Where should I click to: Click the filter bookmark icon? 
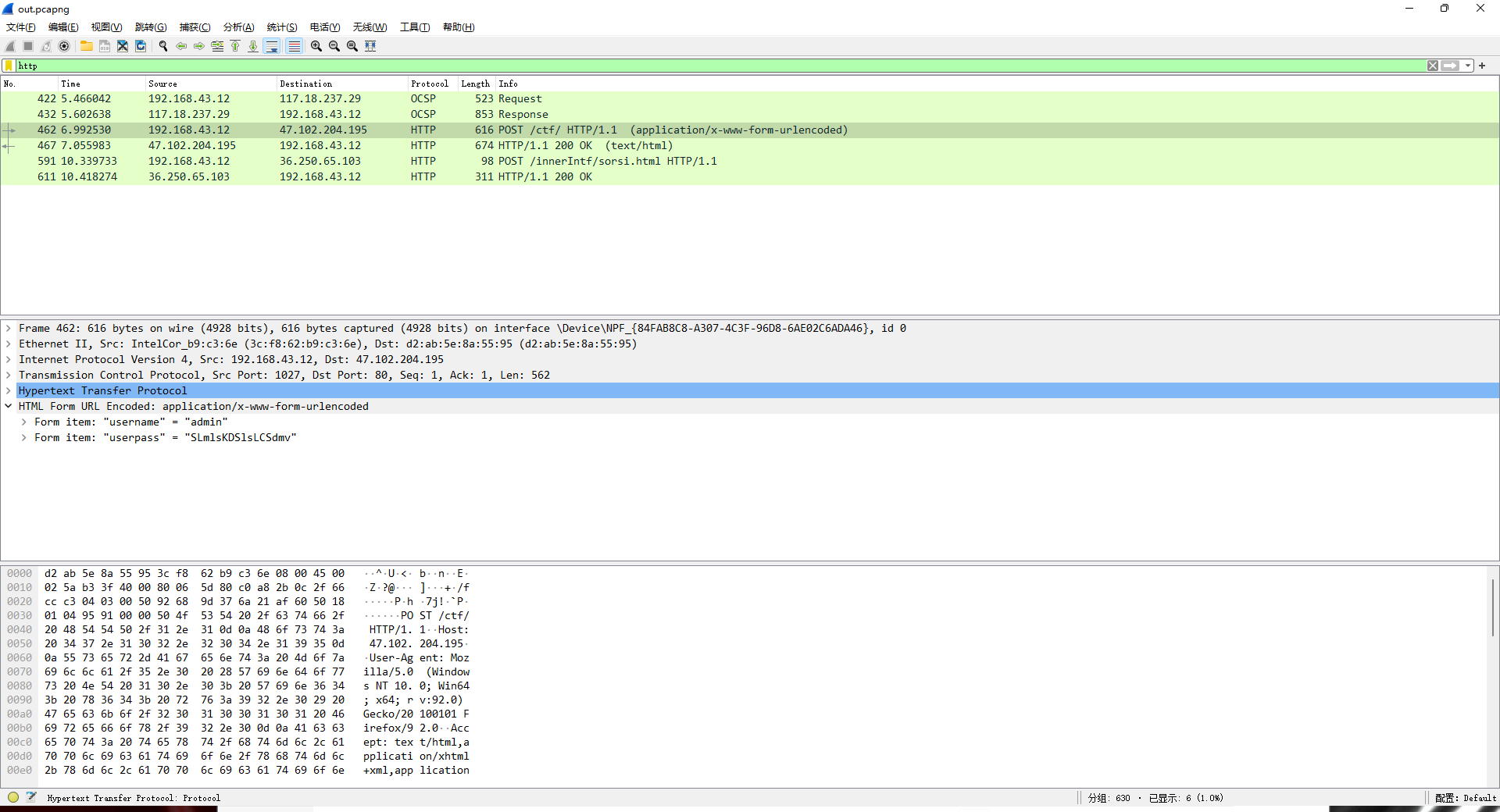(9, 66)
